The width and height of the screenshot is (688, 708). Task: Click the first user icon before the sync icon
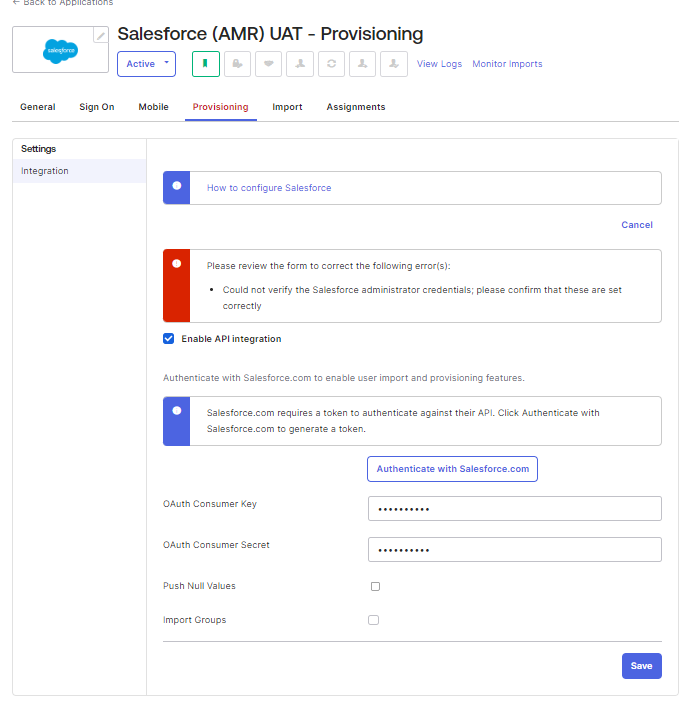point(300,64)
